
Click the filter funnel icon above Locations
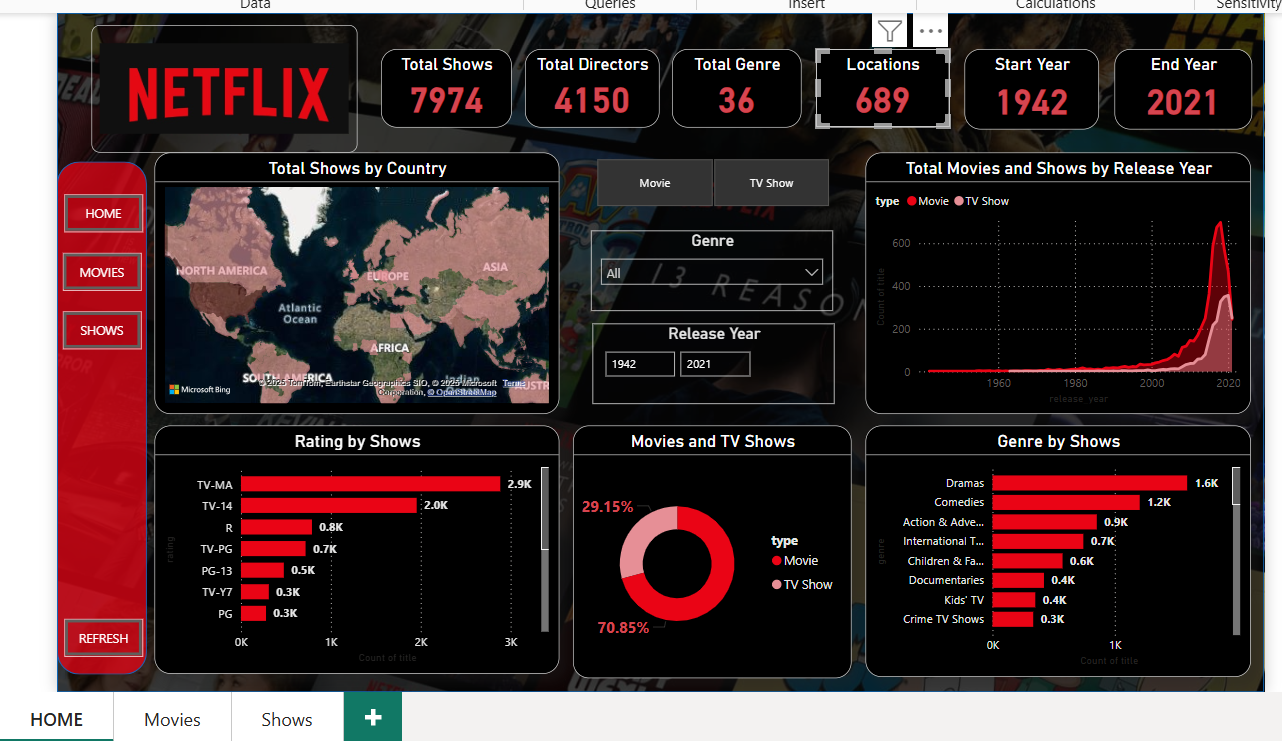coord(889,31)
